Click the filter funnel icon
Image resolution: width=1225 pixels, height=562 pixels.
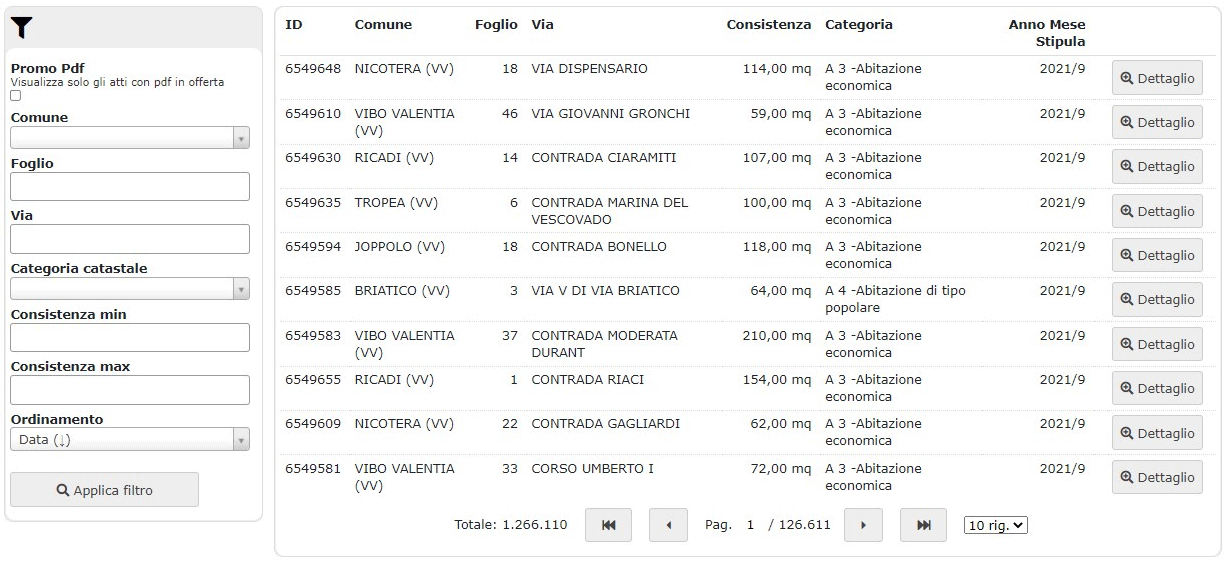[22, 28]
